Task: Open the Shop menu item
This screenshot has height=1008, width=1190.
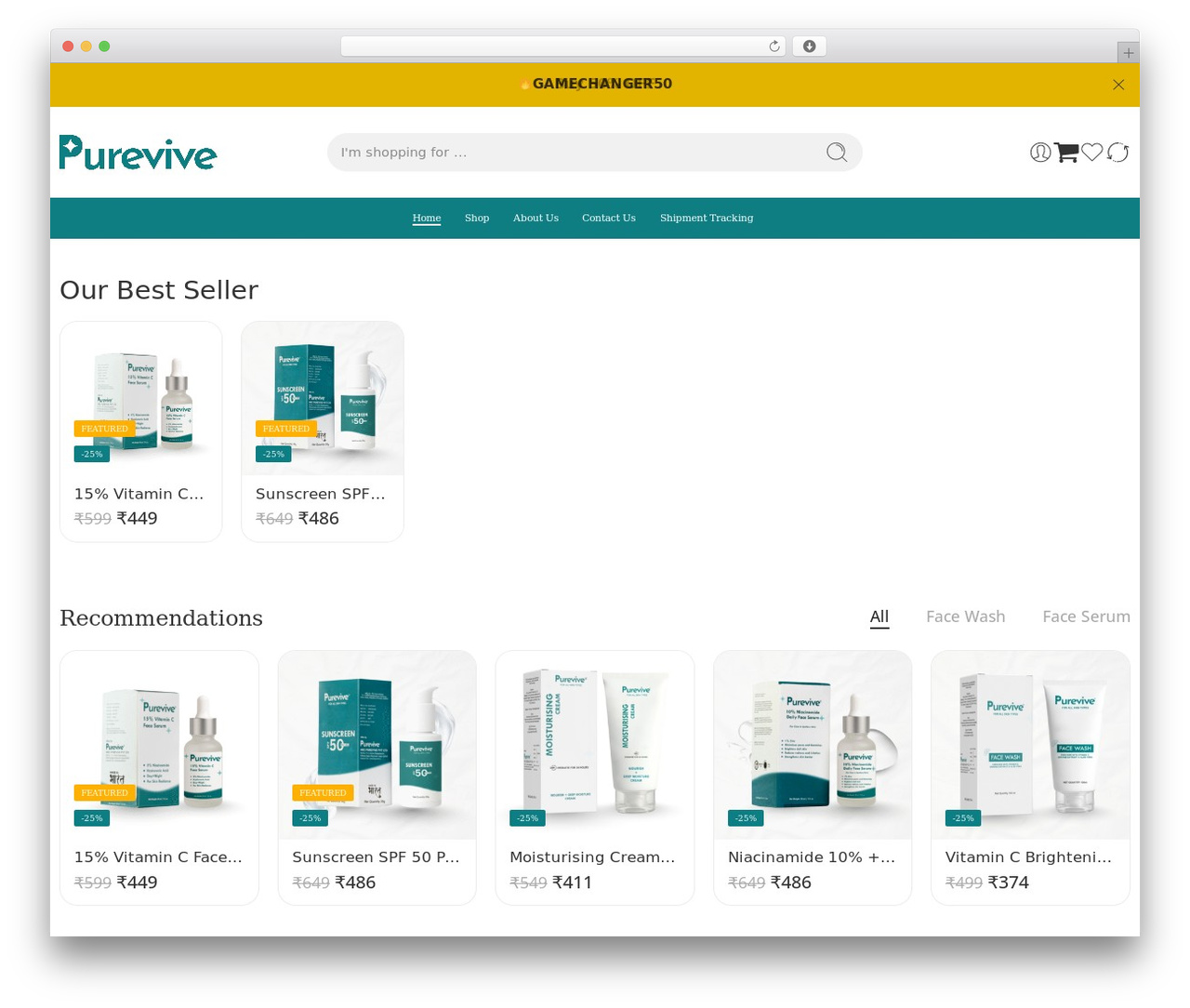Action: (x=477, y=218)
